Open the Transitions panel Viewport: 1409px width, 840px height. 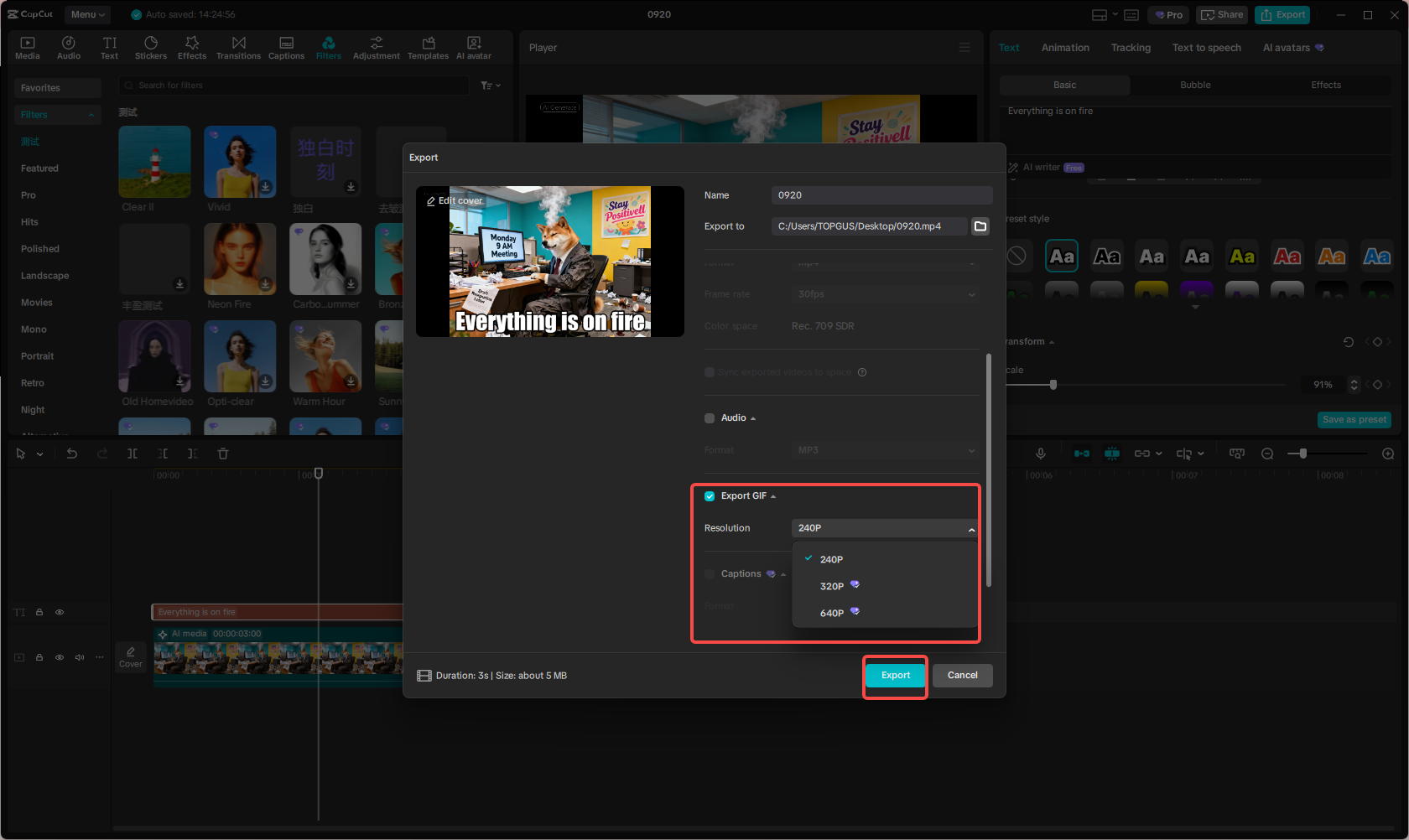238,48
